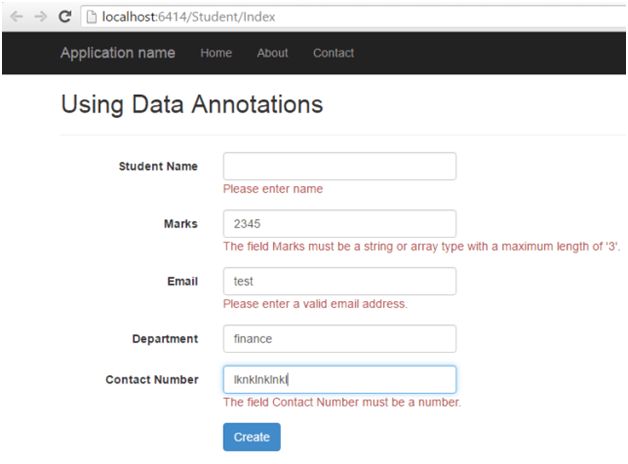Viewport: 628px width, 464px height.
Task: Click the browser forward arrow
Action: coord(40,17)
